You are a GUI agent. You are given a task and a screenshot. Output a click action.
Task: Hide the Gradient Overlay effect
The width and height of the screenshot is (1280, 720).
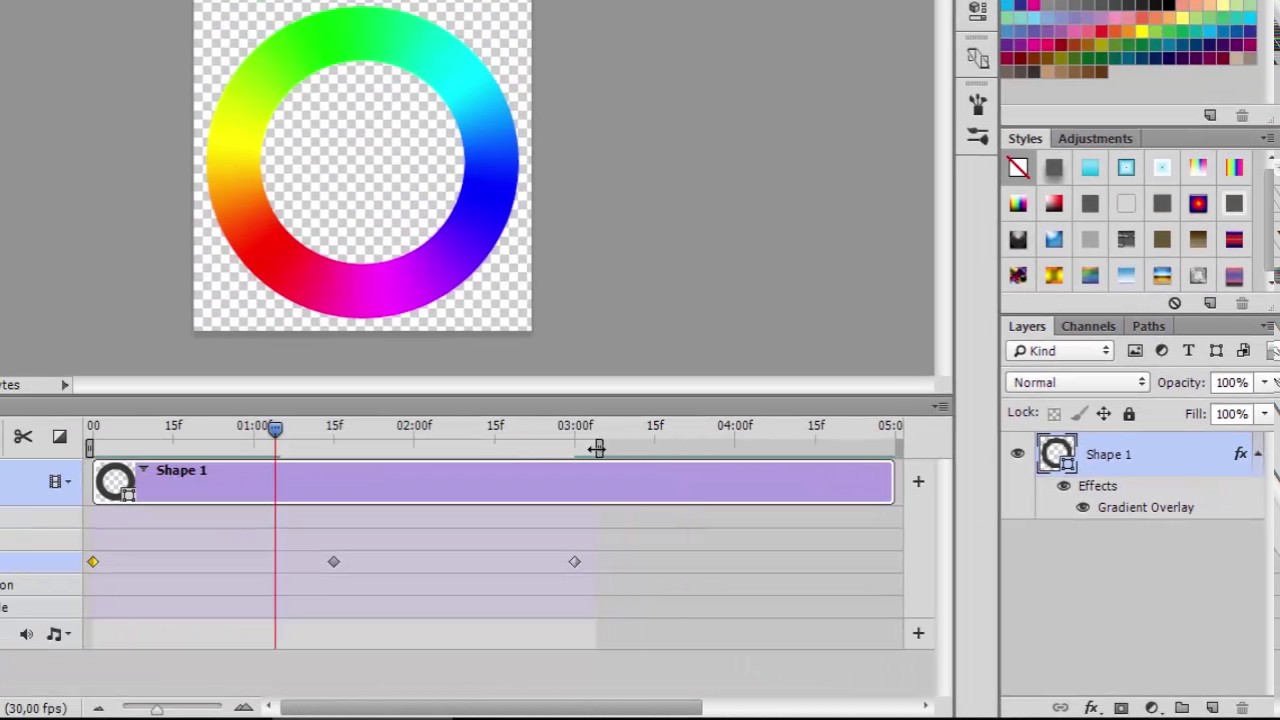(x=1082, y=507)
